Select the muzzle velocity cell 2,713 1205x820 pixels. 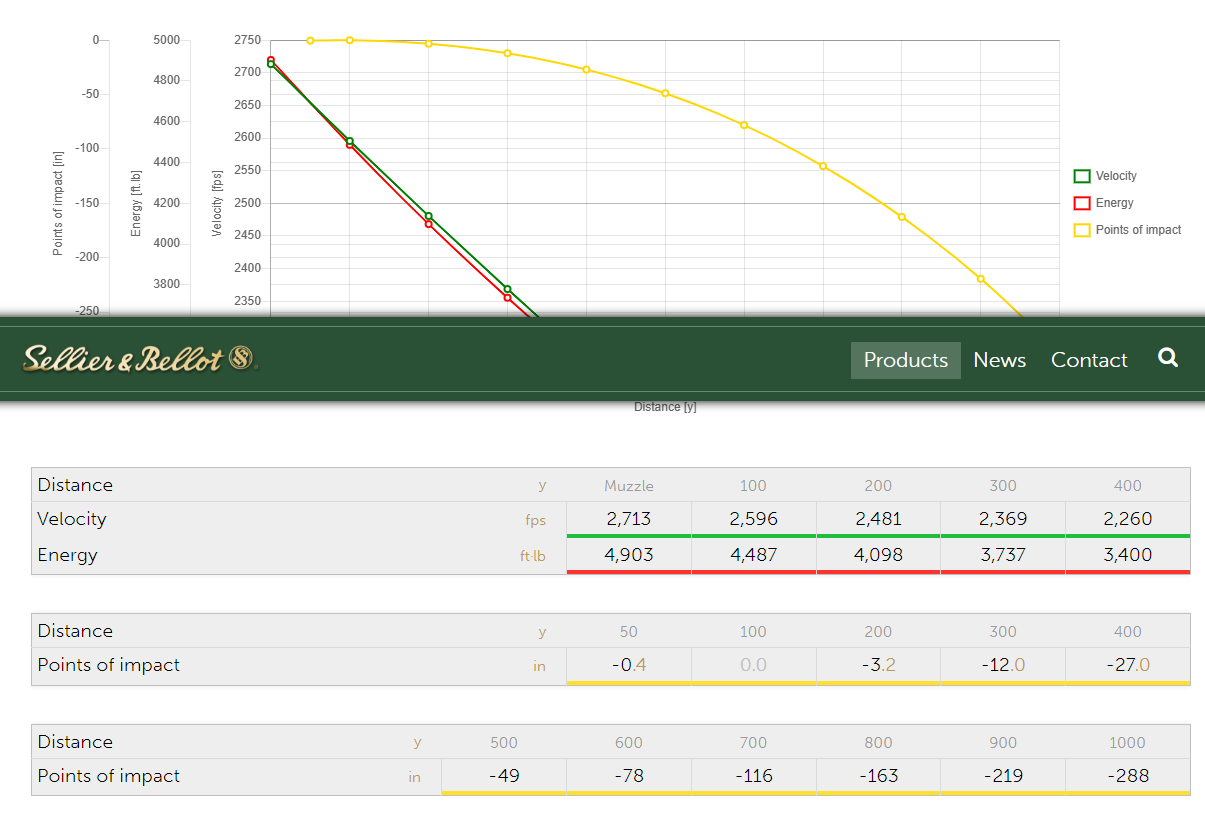click(629, 519)
